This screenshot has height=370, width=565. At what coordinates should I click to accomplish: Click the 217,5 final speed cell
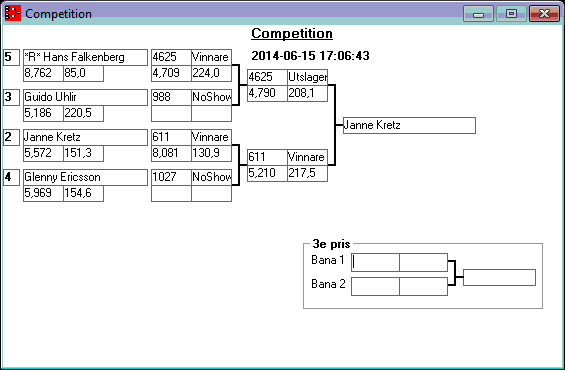click(307, 173)
